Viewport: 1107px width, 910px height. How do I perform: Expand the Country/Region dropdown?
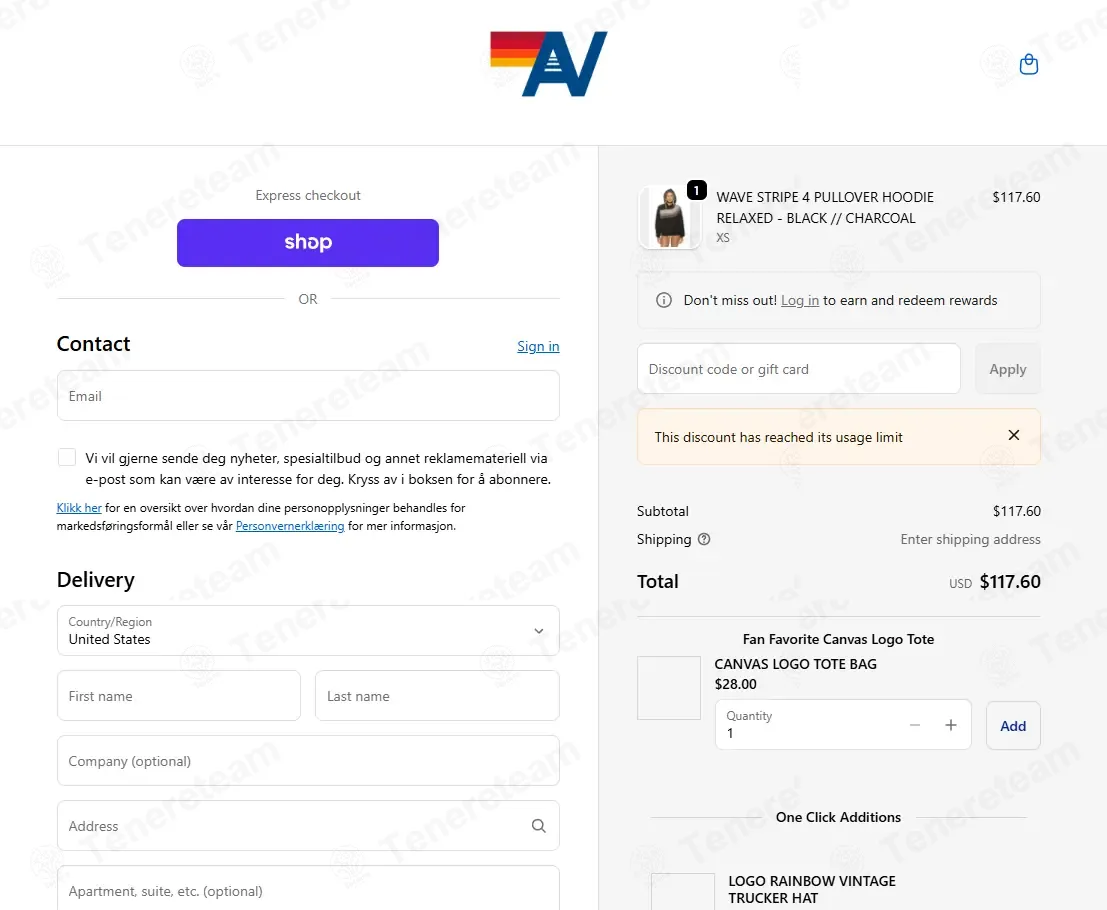[308, 630]
